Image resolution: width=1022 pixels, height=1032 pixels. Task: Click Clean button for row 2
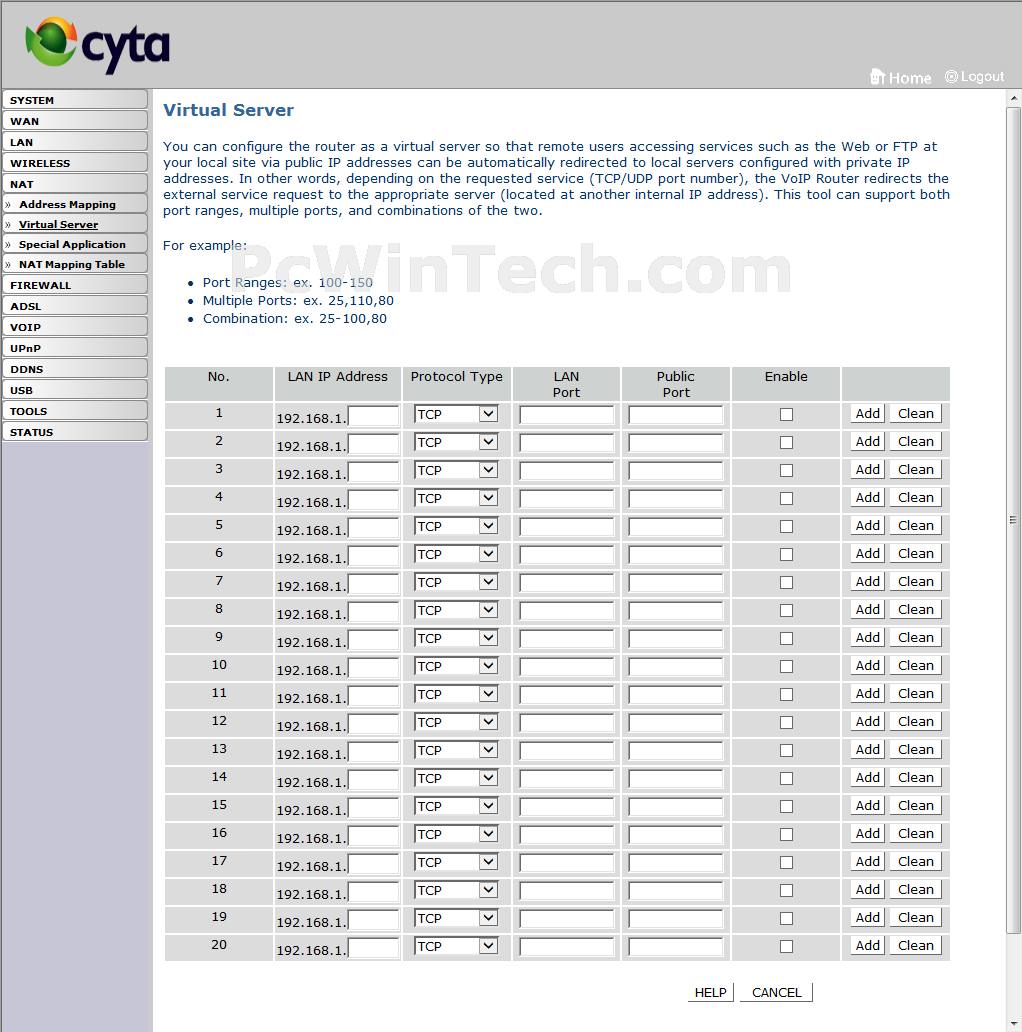coord(915,442)
